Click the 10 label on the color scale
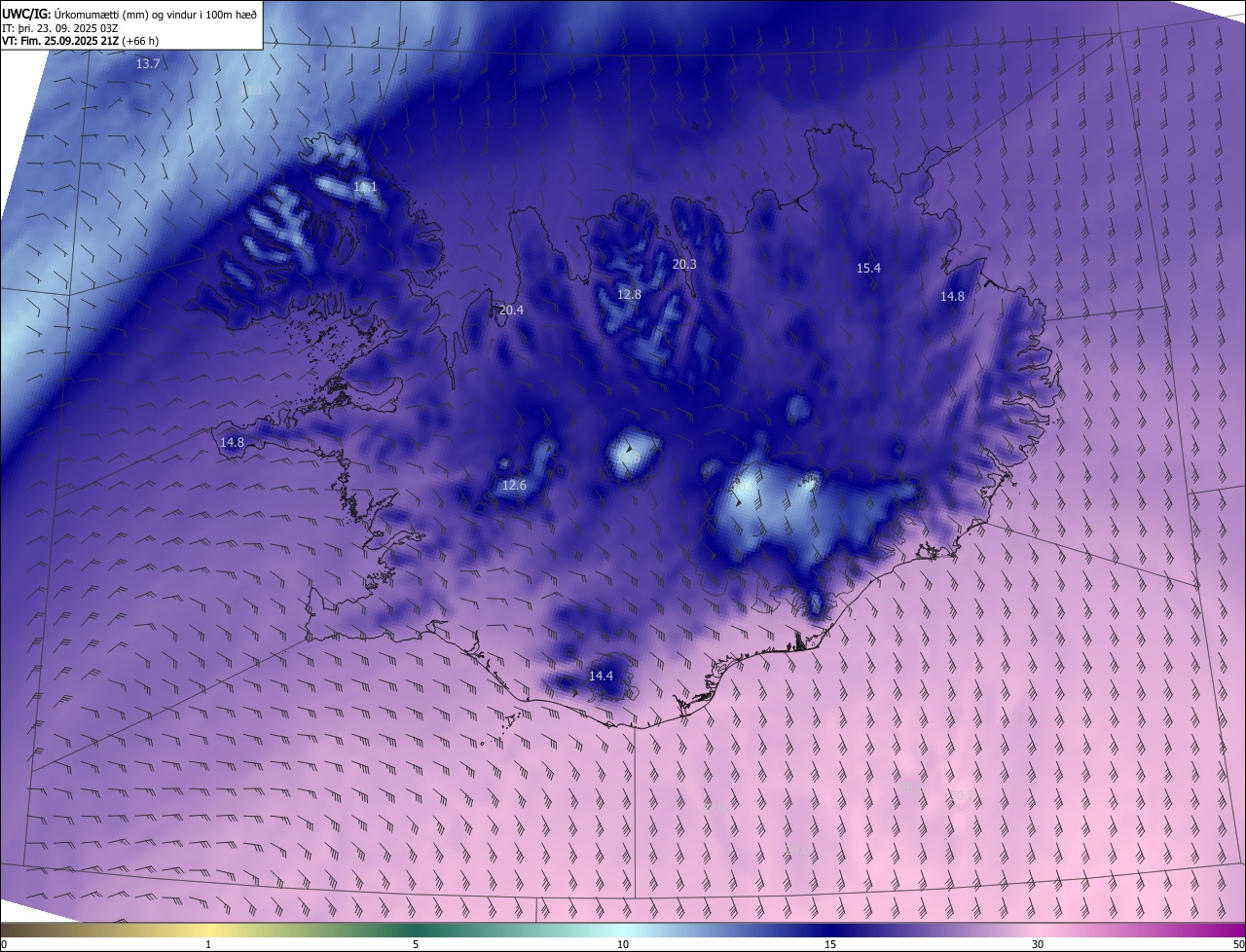1246x952 pixels. 623,945
